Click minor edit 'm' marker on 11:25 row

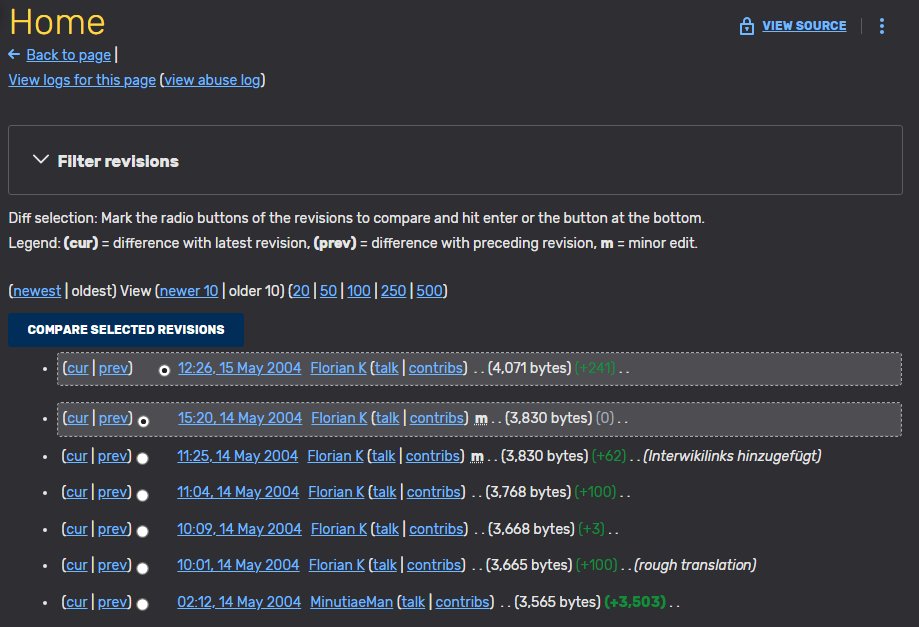tap(477, 456)
